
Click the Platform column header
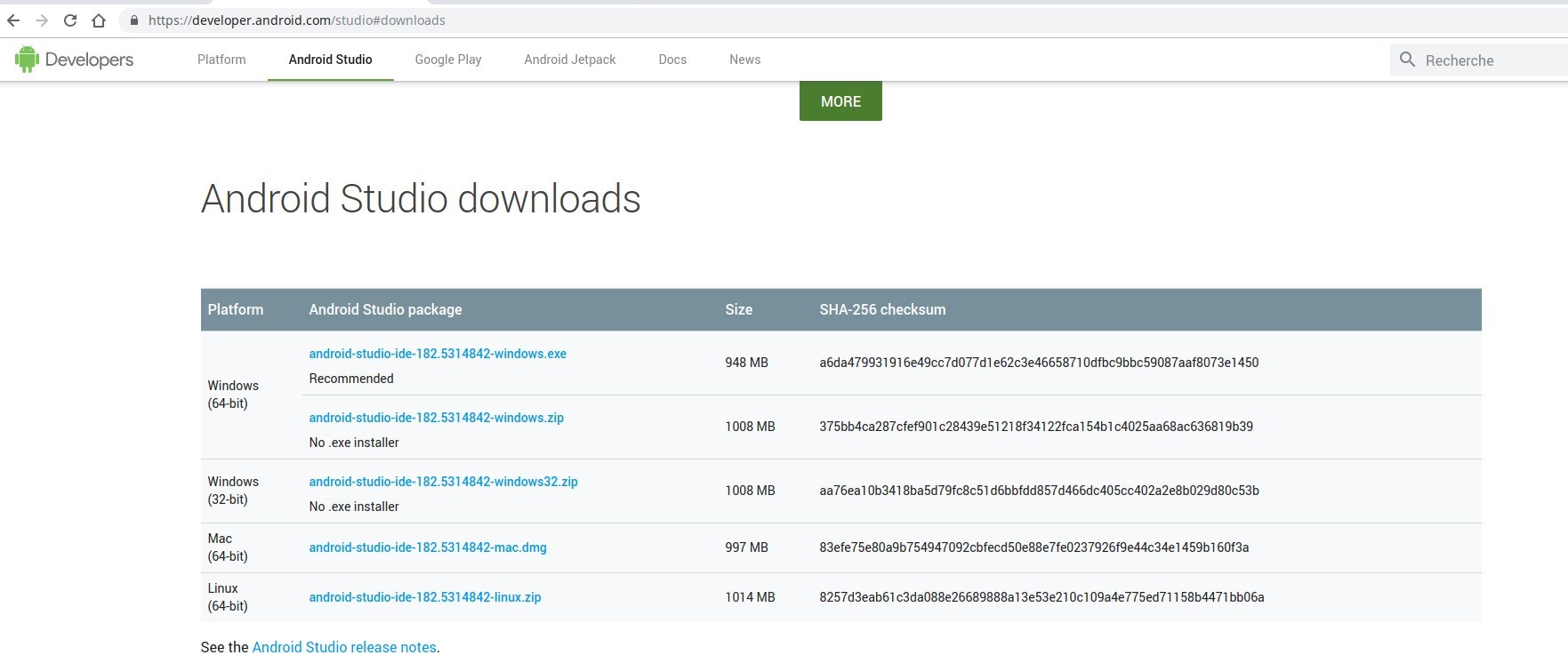[x=236, y=309]
